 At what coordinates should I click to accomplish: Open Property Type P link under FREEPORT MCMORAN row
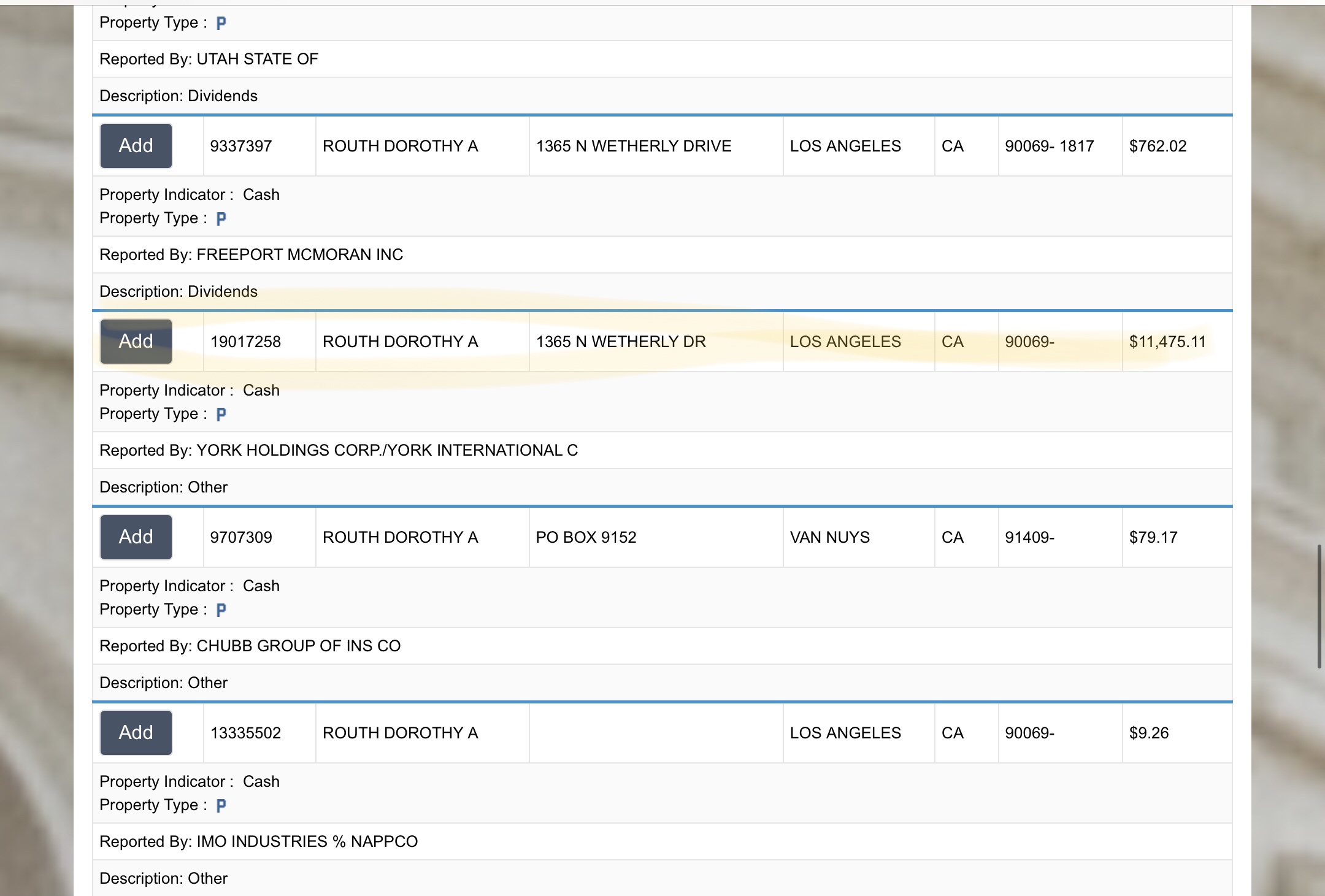[221, 218]
